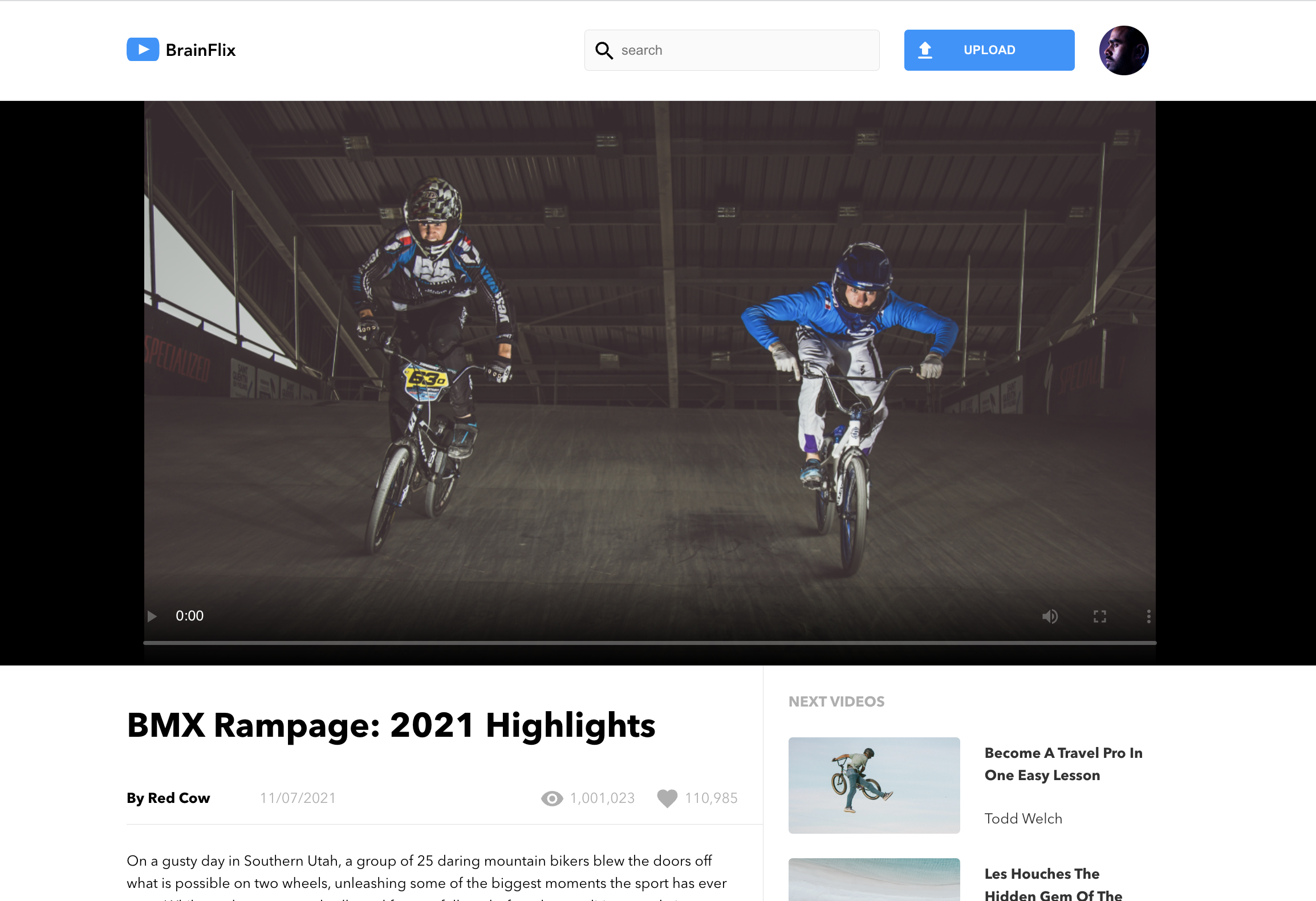
Task: Click the 0:00 video time display
Action: click(x=189, y=616)
